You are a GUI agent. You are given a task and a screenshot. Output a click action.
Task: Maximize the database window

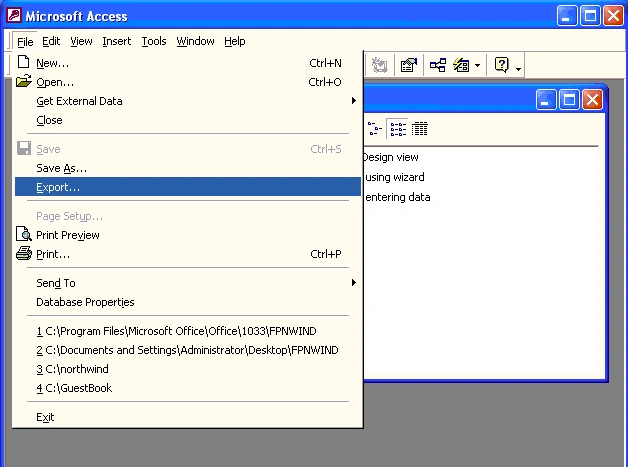click(569, 99)
